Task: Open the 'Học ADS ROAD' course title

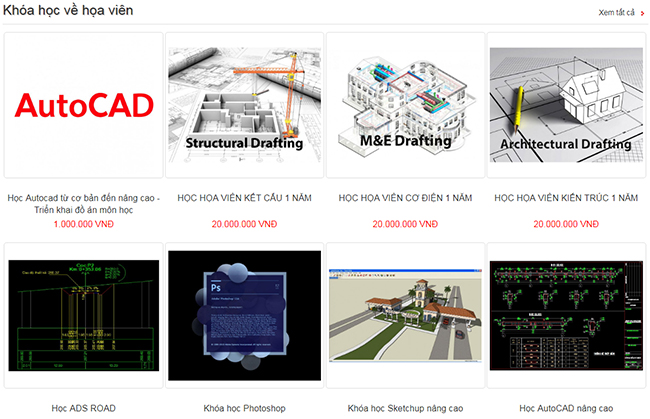Action: [x=84, y=408]
